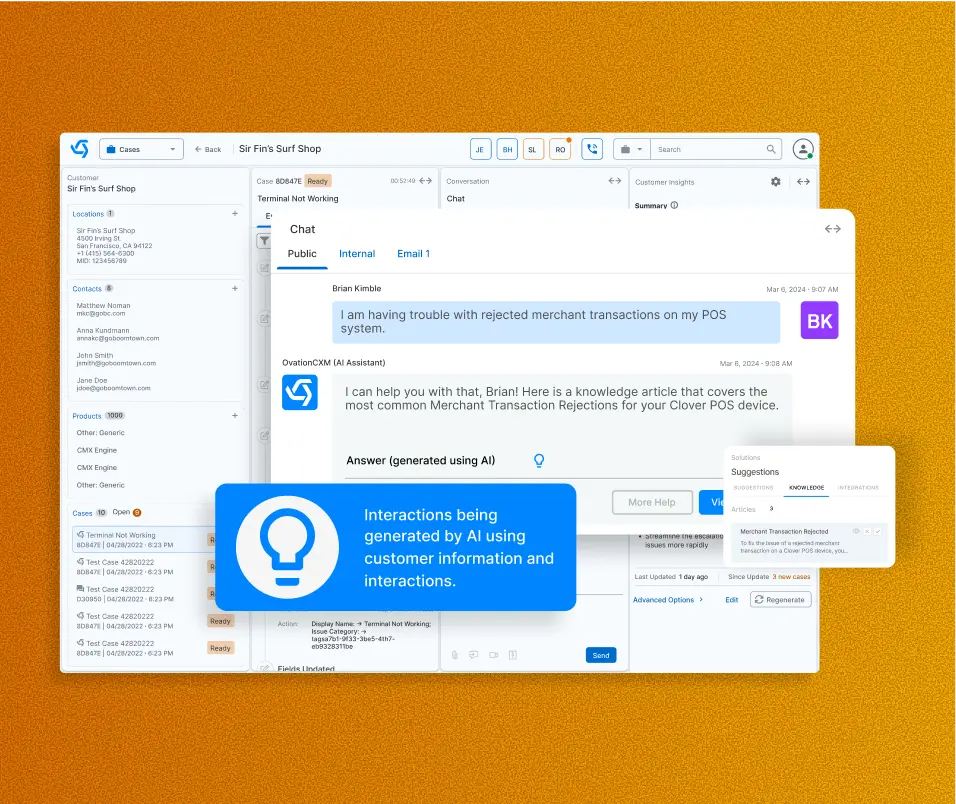Open the Products section link

(87, 416)
